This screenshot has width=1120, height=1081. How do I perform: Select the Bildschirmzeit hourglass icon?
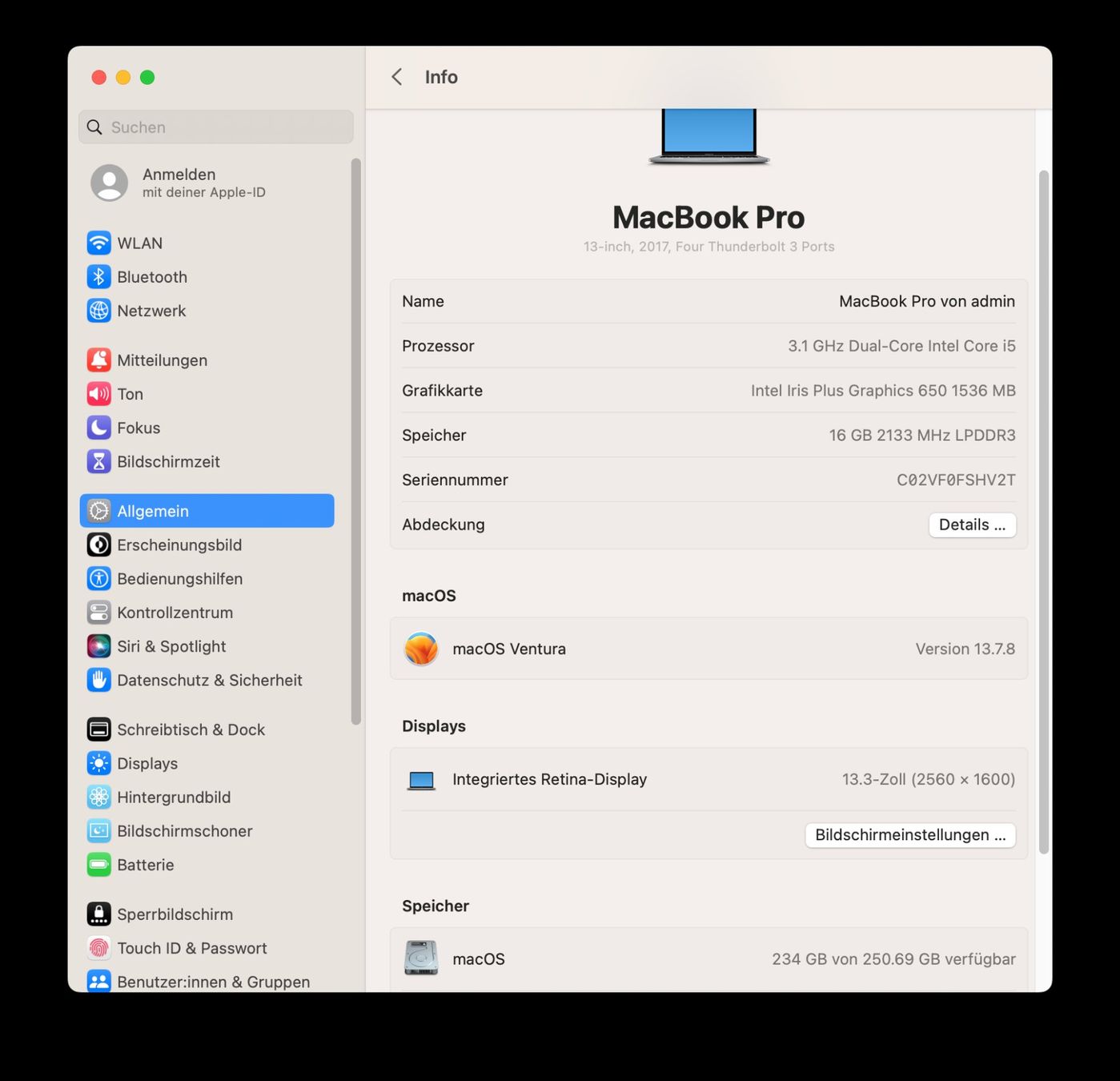[x=98, y=461]
